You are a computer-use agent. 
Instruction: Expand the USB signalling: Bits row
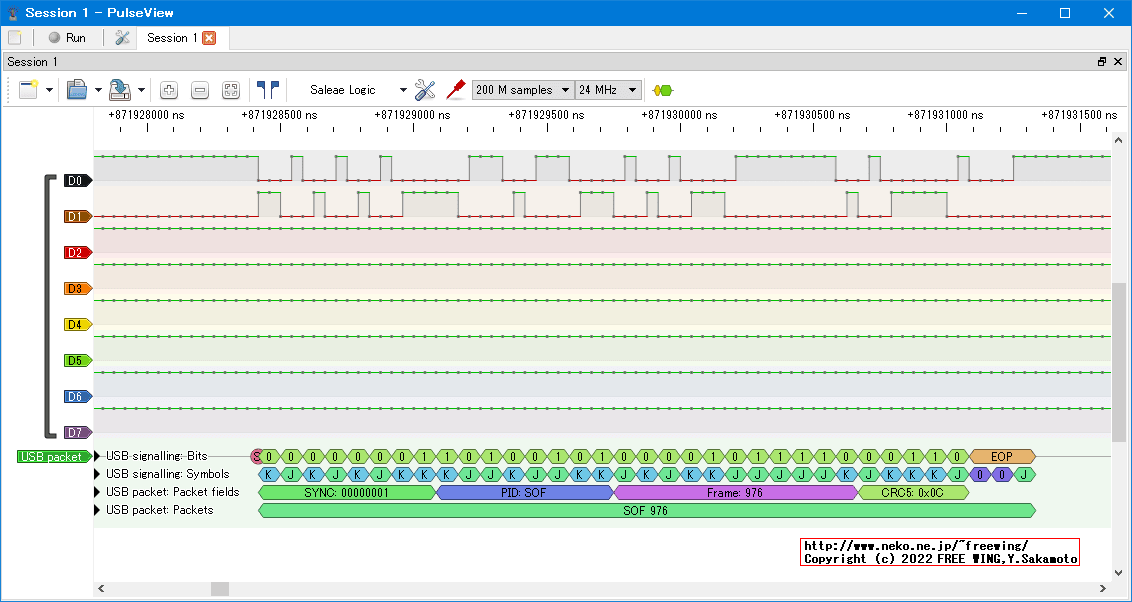pyautogui.click(x=98, y=456)
